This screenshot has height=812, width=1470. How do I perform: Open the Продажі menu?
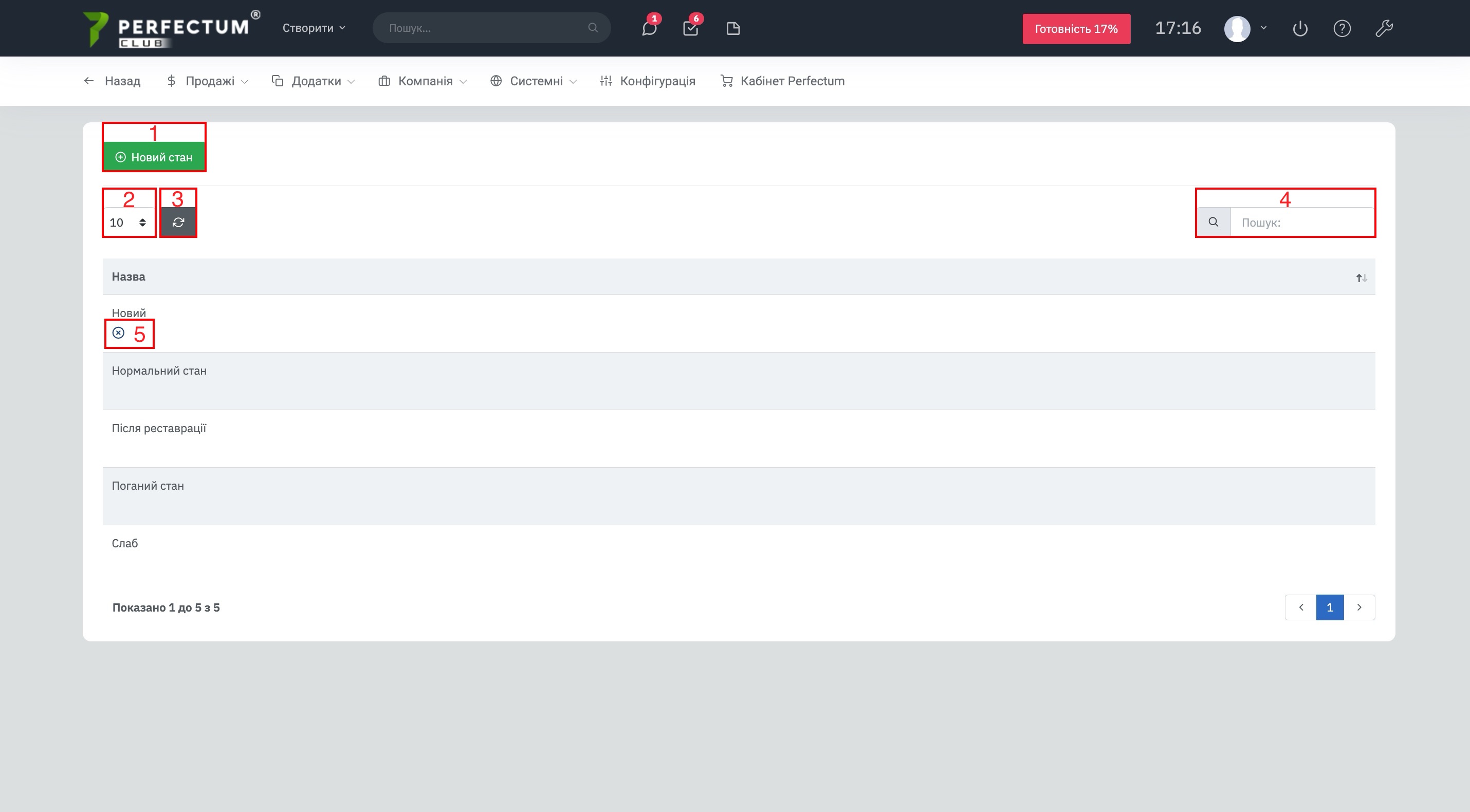click(209, 81)
